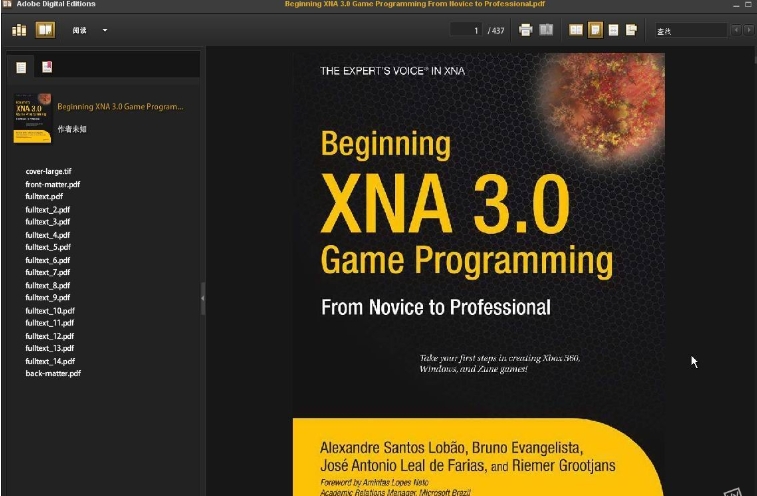
Task: Open the reading menu dropdown arrow
Action: pyautogui.click(x=105, y=30)
